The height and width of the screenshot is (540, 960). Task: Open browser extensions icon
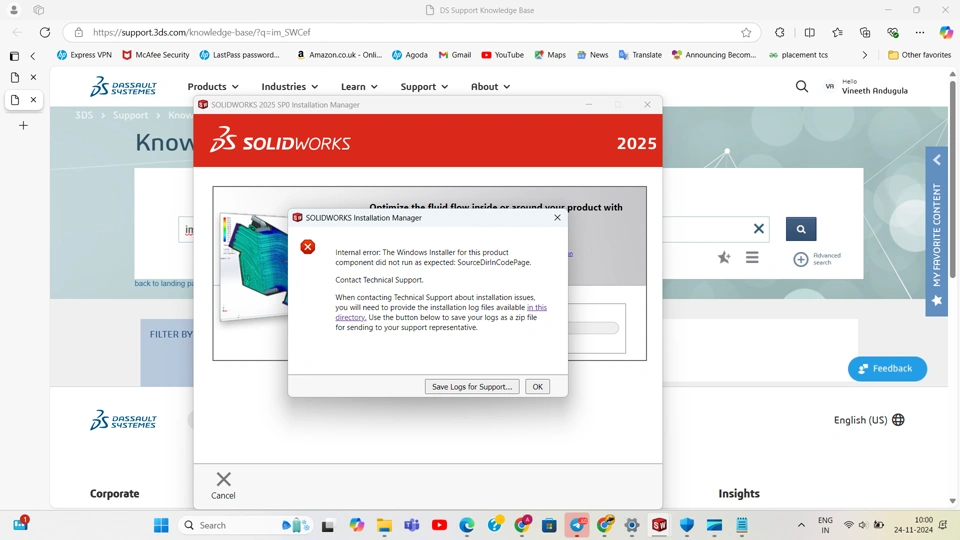(x=779, y=32)
